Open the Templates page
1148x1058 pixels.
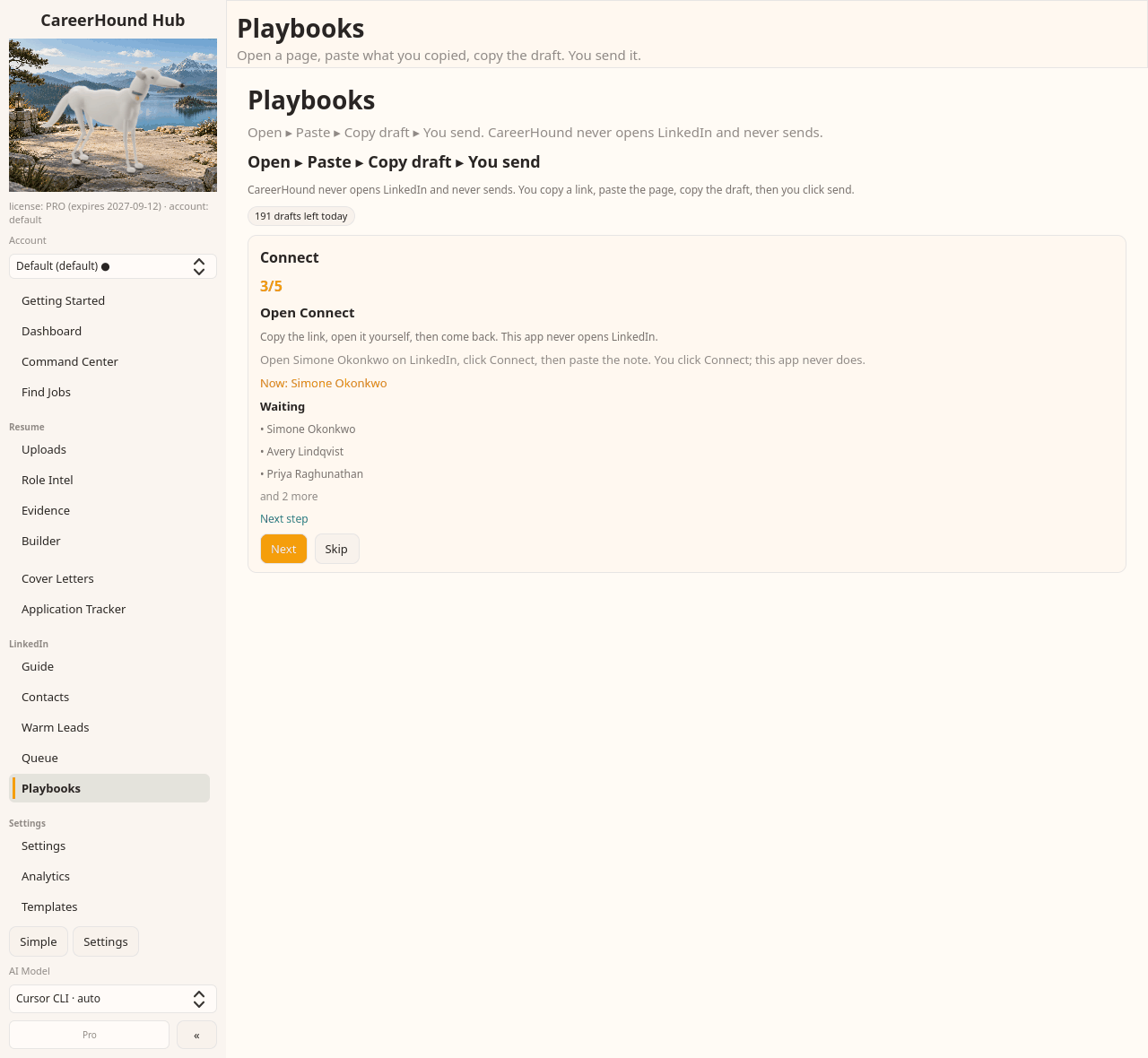(109, 906)
